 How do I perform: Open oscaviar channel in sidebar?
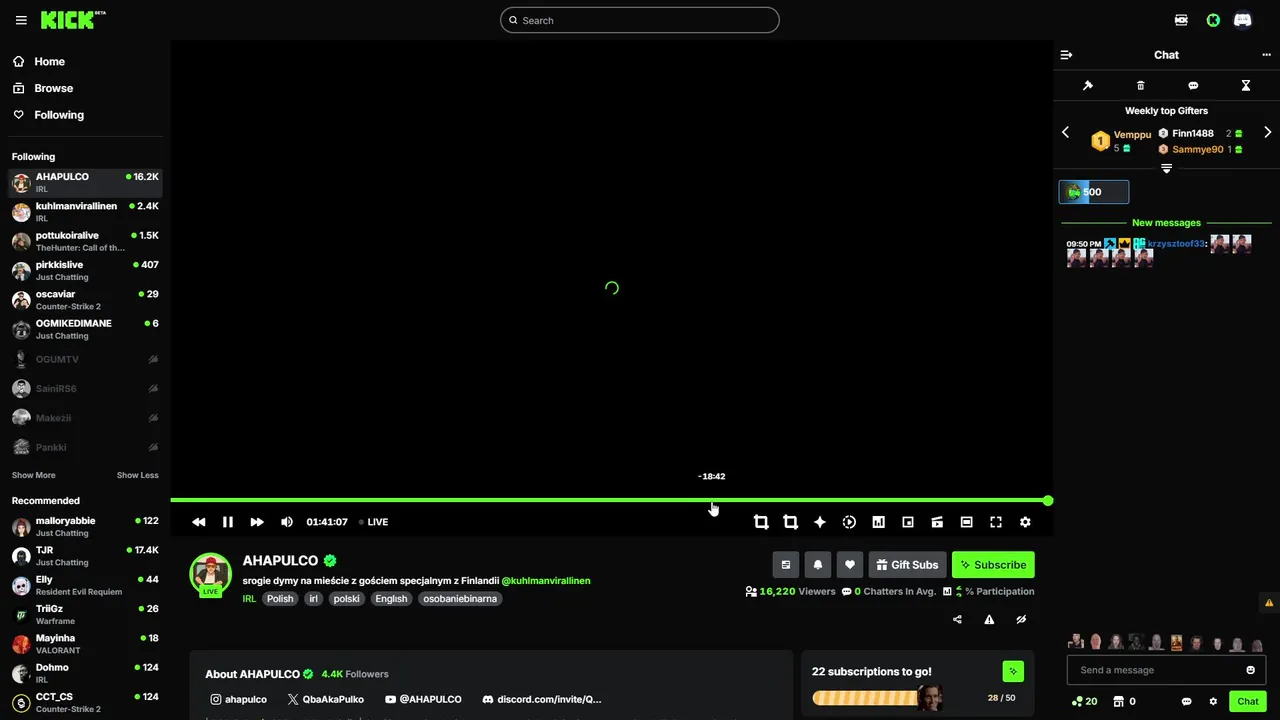click(x=84, y=300)
